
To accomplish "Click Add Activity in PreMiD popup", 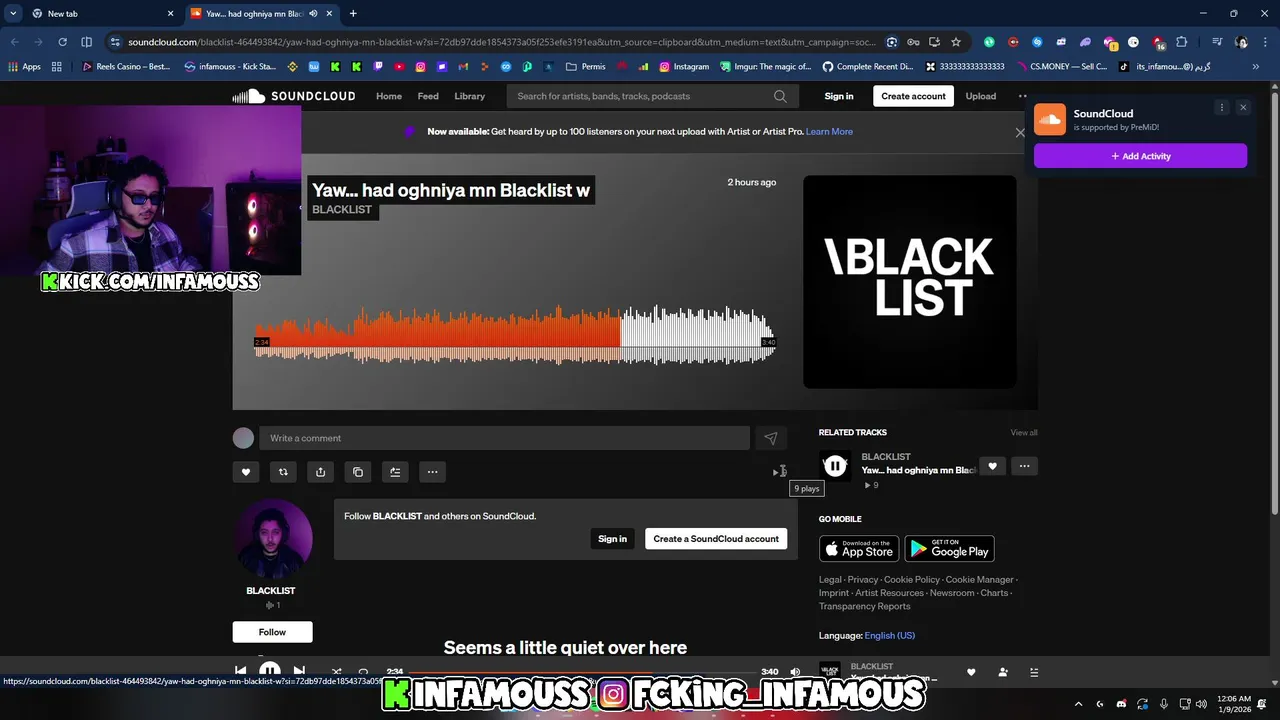I will (1140, 156).
